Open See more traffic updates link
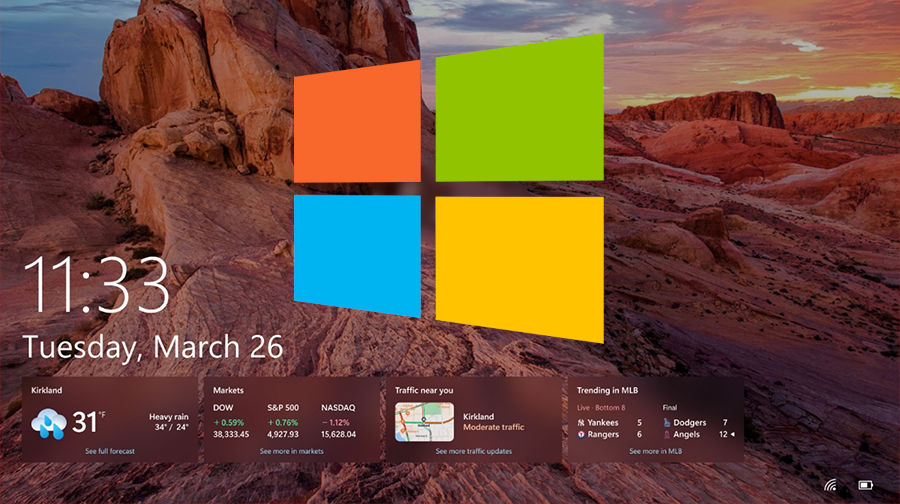This screenshot has height=504, width=900. click(474, 451)
